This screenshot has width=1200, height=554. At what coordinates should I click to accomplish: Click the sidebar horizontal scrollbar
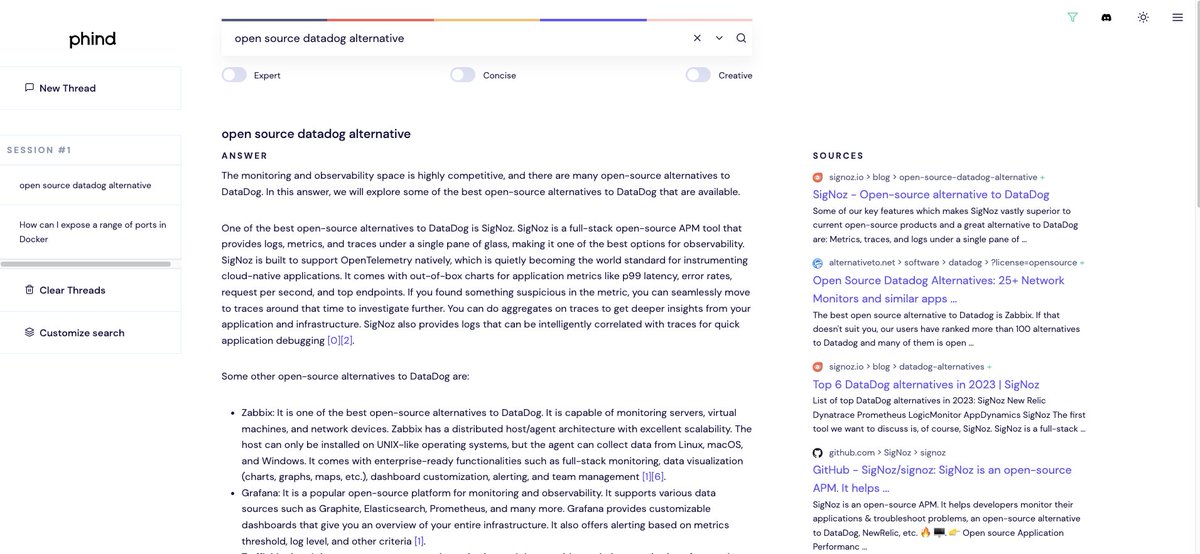pos(85,264)
